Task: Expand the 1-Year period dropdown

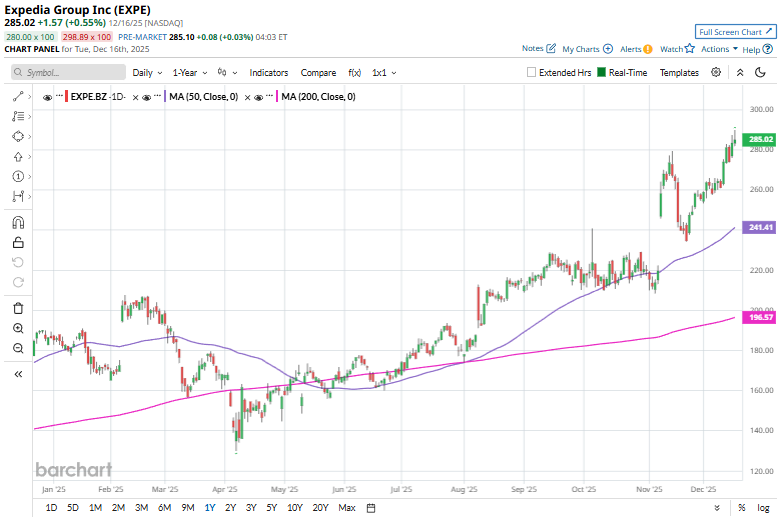Action: pyautogui.click(x=188, y=73)
